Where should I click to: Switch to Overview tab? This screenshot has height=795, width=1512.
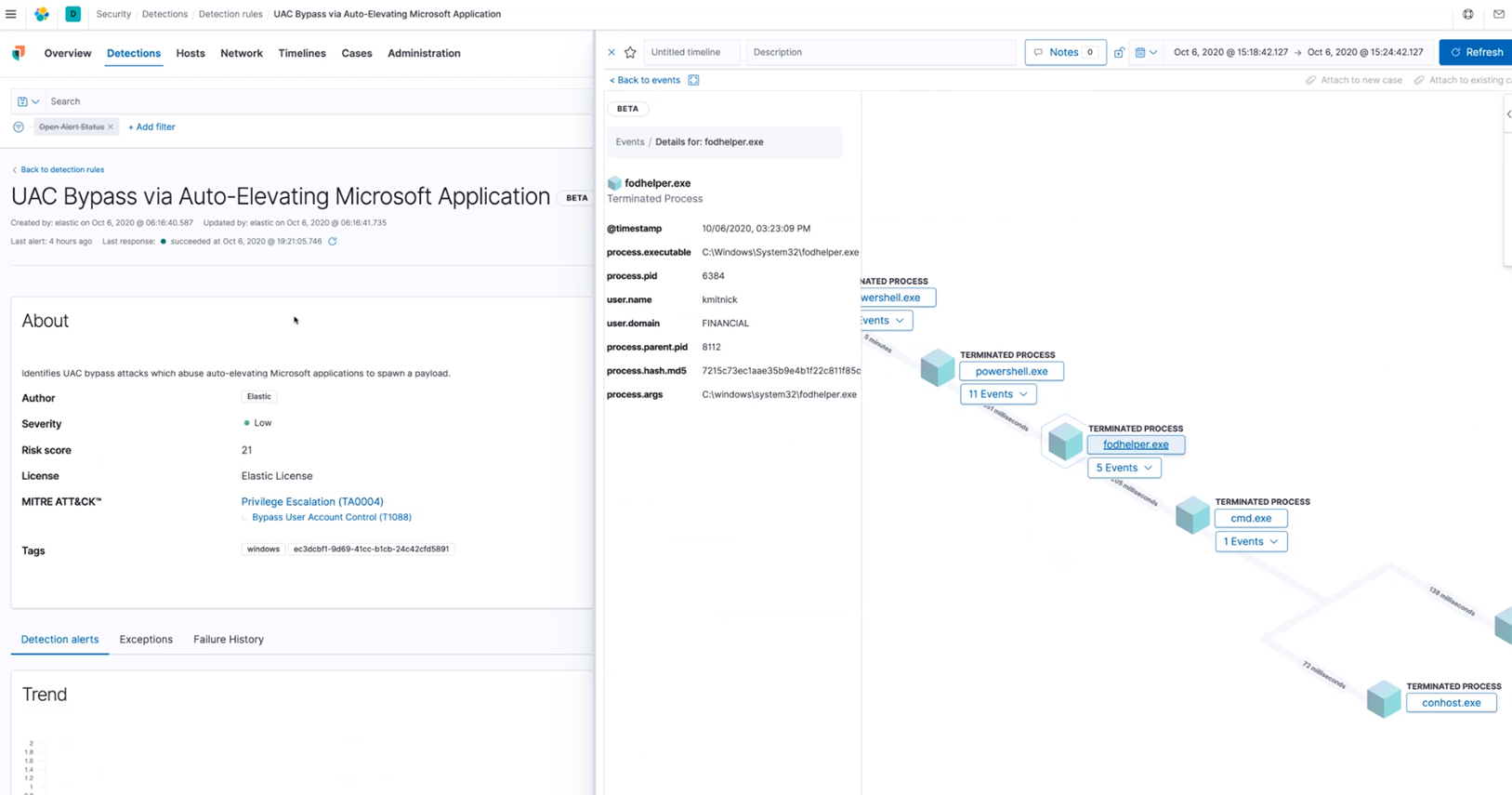(68, 53)
